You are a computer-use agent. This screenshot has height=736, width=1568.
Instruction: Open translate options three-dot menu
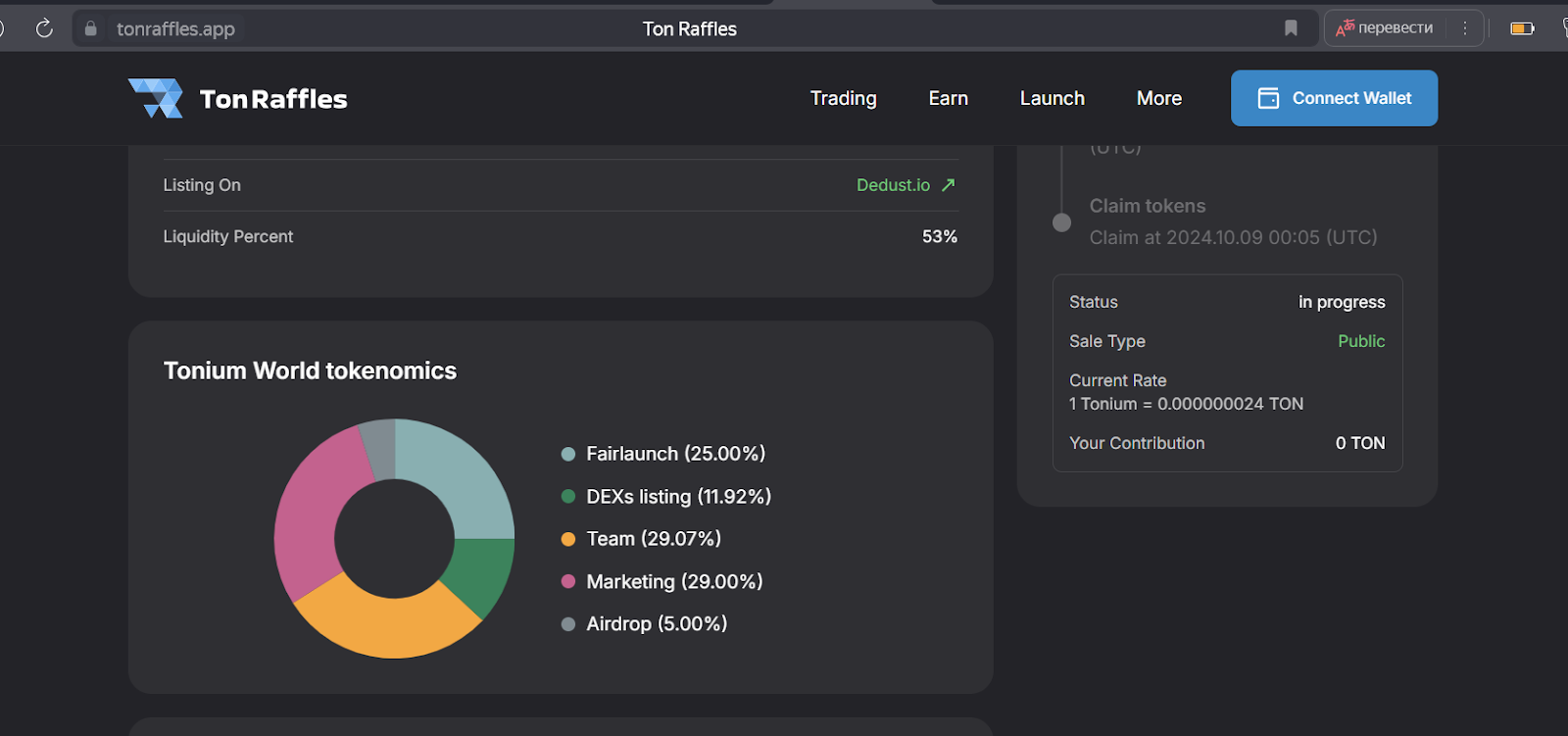click(1465, 28)
